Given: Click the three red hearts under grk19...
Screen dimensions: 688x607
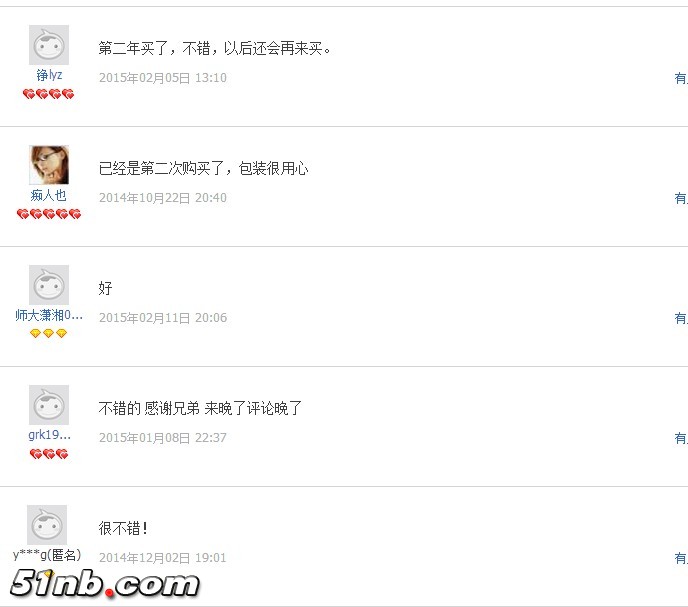Looking at the screenshot, I should coord(49,454).
